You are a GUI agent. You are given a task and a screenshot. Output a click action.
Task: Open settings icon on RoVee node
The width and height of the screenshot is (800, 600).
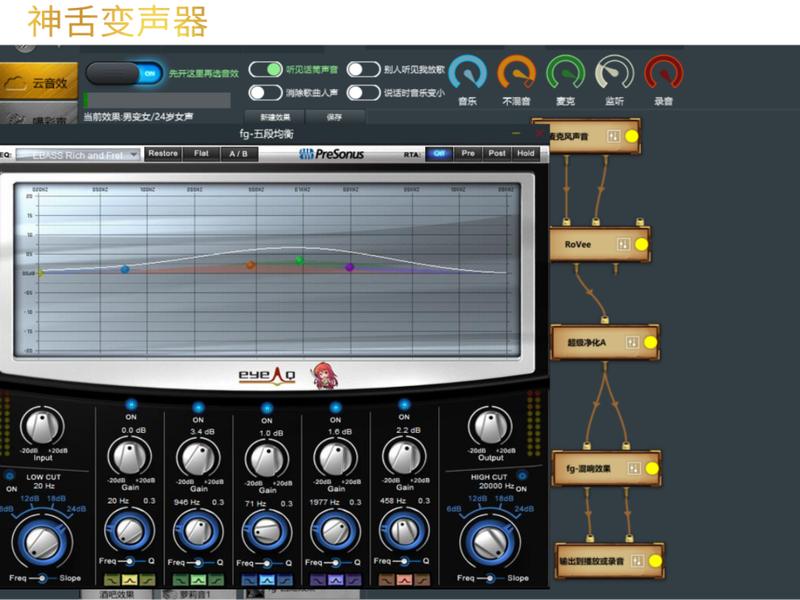pyautogui.click(x=623, y=244)
